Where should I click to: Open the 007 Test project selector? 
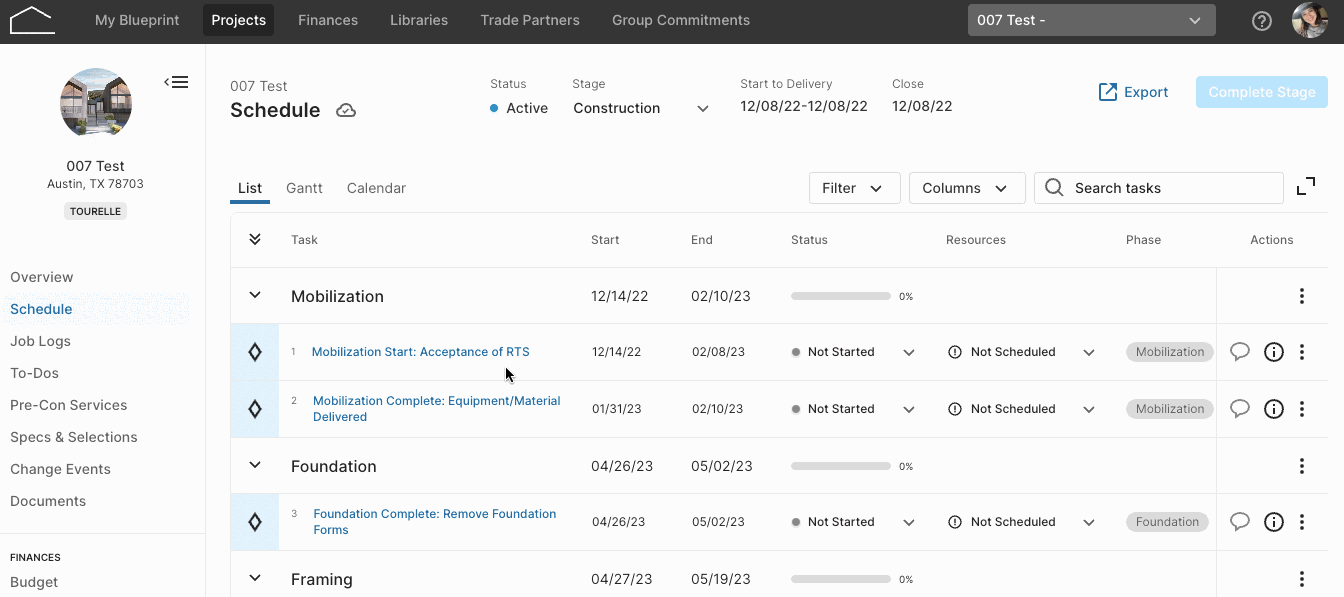1092,20
